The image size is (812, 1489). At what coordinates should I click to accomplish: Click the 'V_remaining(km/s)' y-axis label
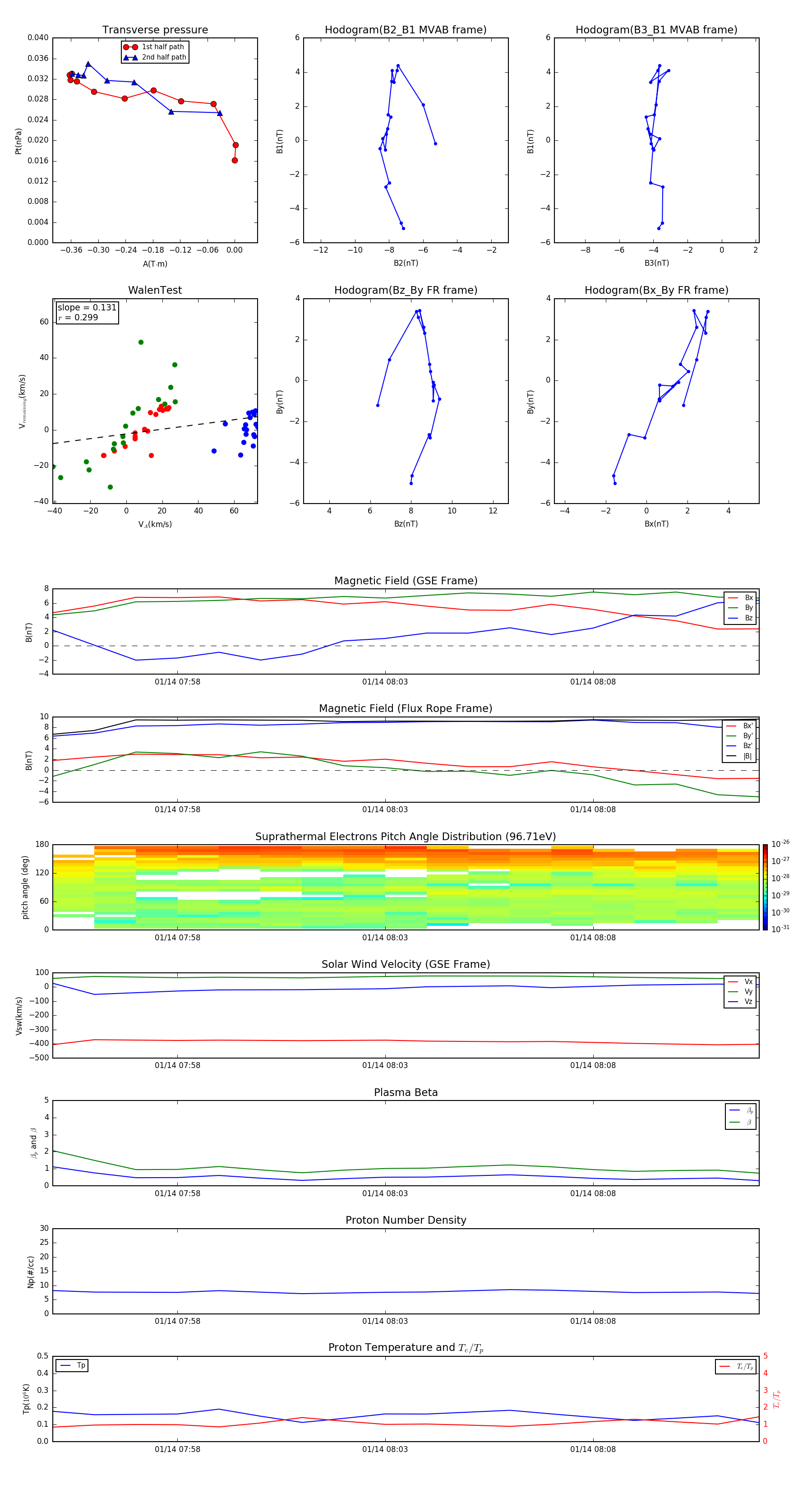pyautogui.click(x=22, y=401)
